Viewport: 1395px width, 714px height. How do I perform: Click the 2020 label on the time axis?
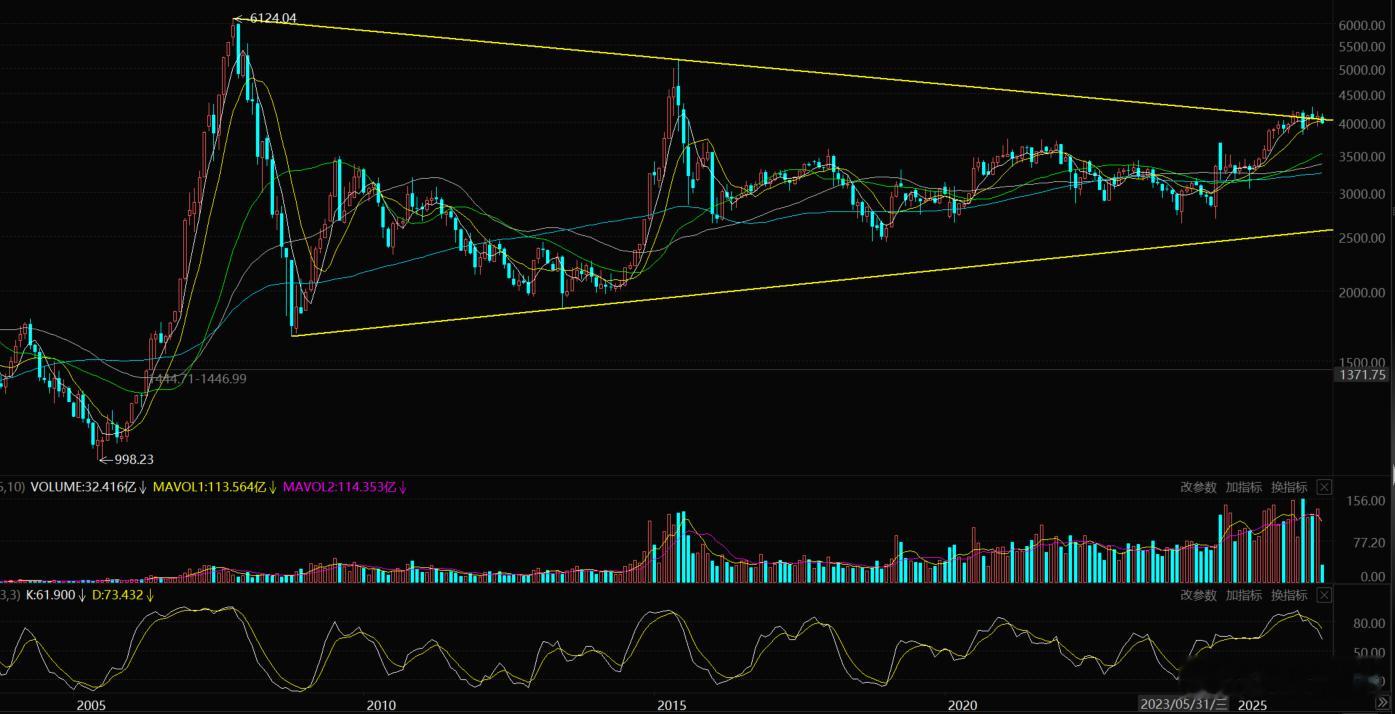pos(962,705)
